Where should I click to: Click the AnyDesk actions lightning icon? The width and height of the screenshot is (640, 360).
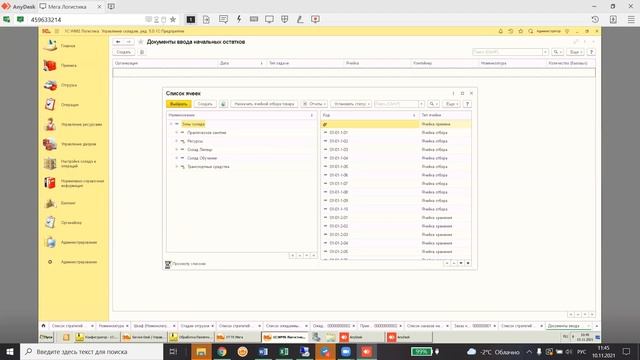239,19
